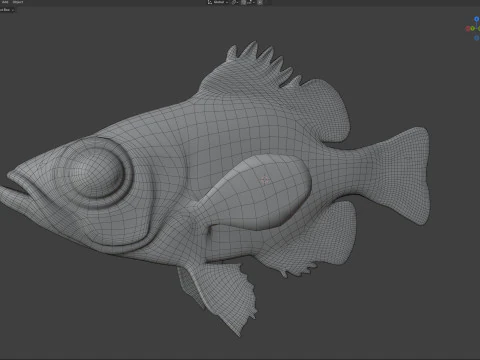
Task: Click the lower blue negative Z gizmo ball
Action: pos(477,38)
